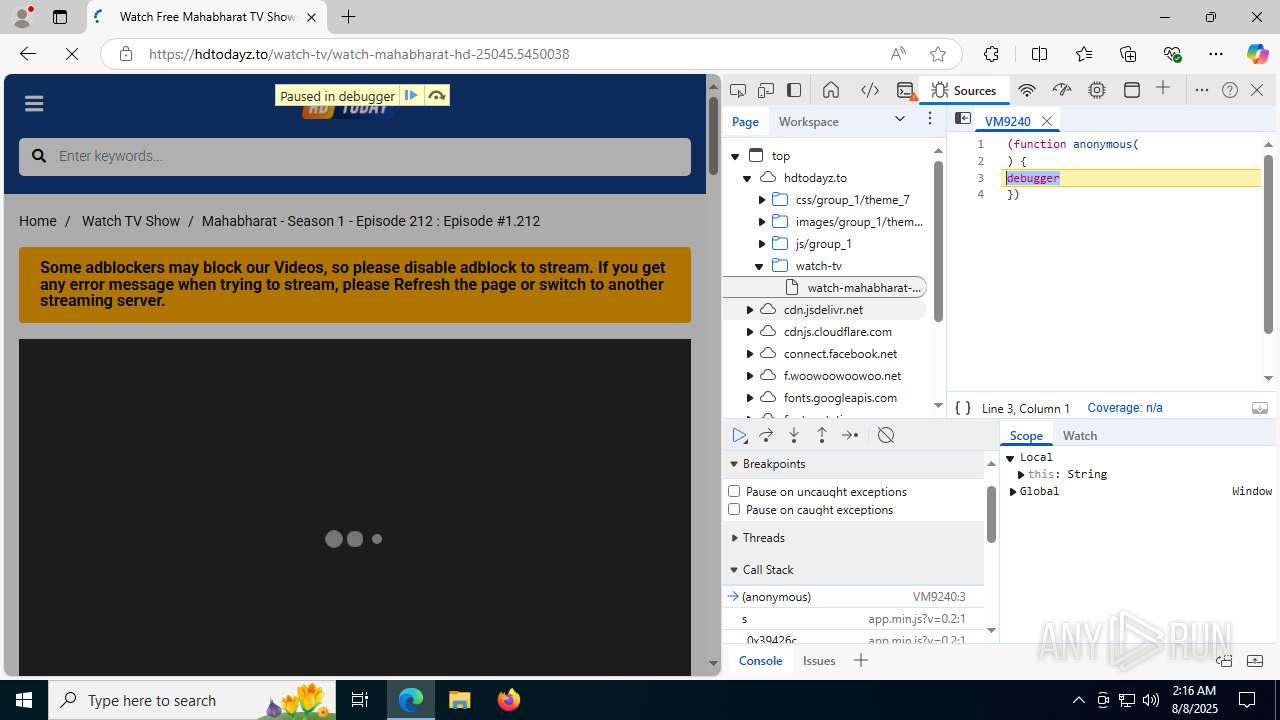Screen dimensions: 1280x720
Task: Select the Sources panel tab
Action: click(x=964, y=90)
